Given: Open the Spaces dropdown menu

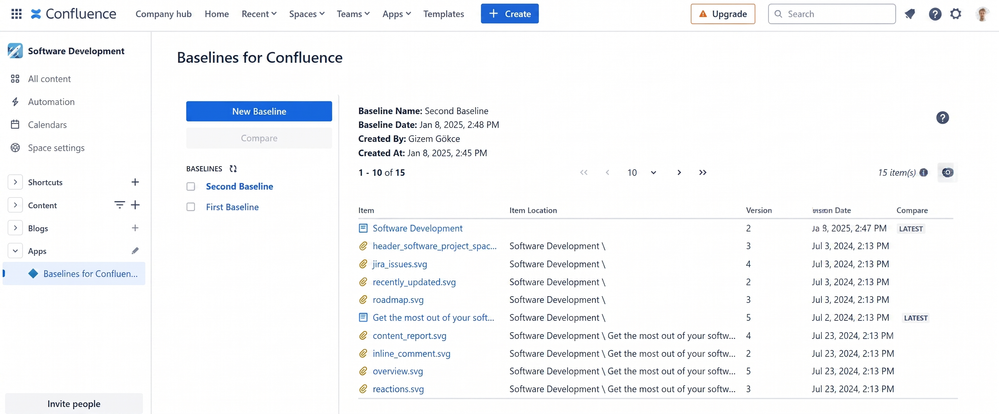Looking at the screenshot, I should pos(306,14).
